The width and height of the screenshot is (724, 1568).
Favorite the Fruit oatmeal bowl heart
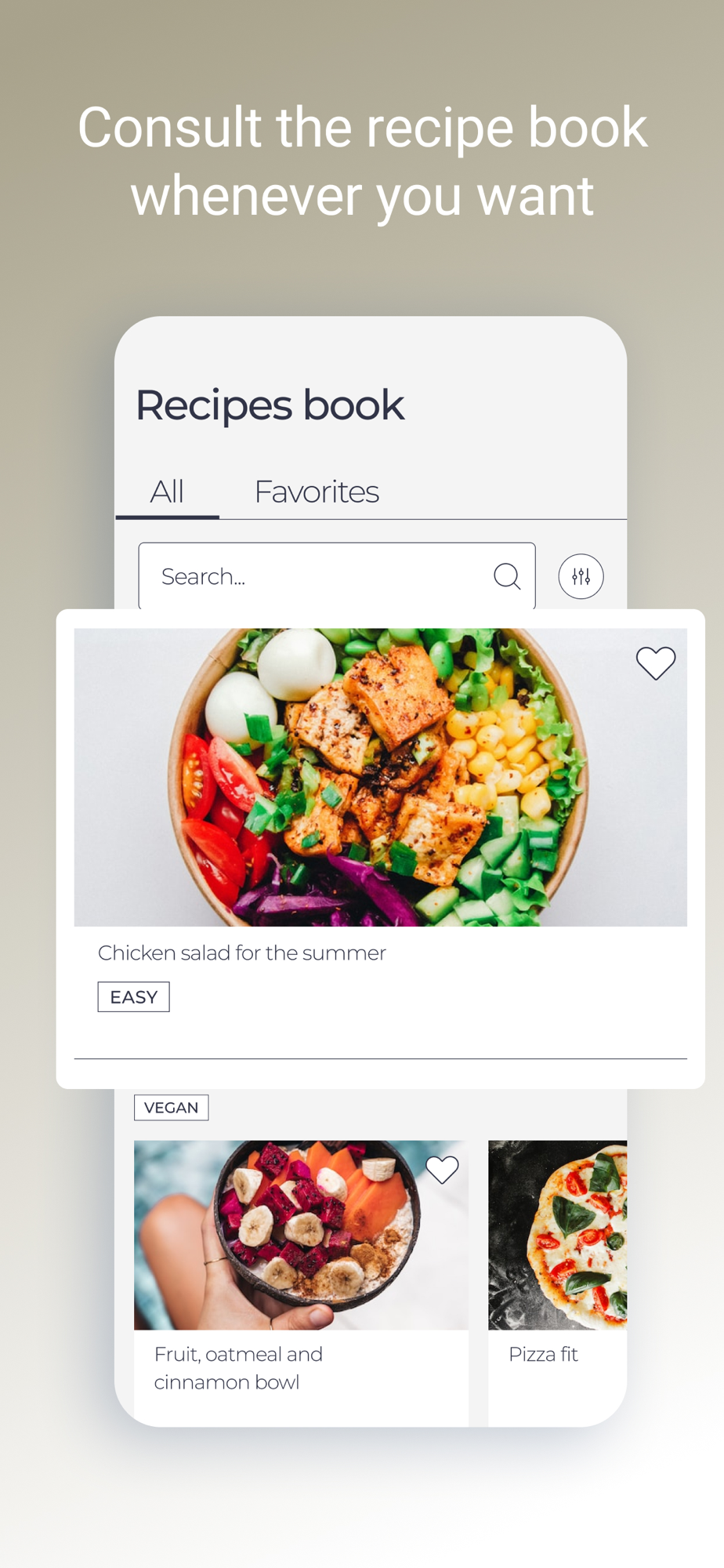(442, 1170)
